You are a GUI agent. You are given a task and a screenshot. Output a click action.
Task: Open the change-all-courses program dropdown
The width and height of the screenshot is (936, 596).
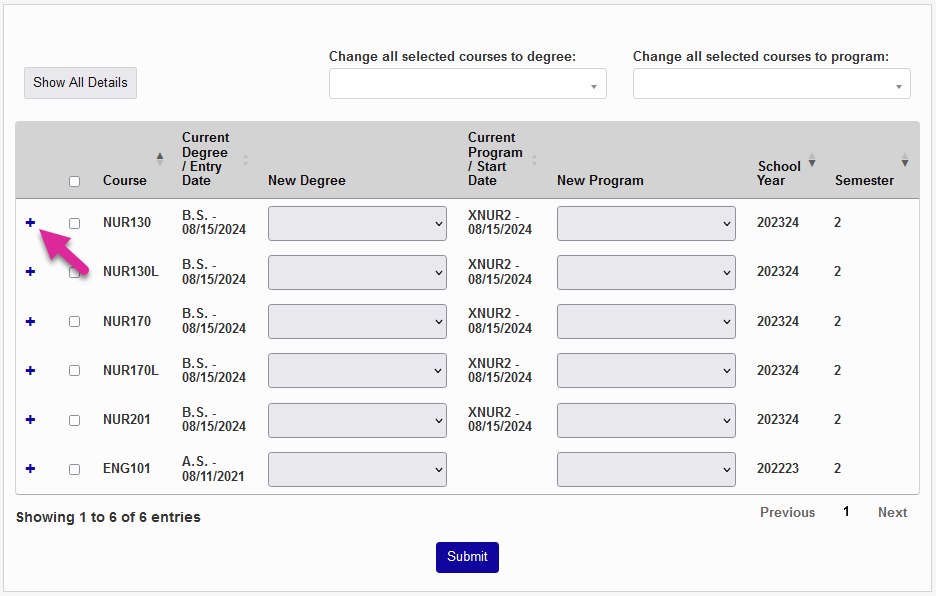pyautogui.click(x=771, y=84)
